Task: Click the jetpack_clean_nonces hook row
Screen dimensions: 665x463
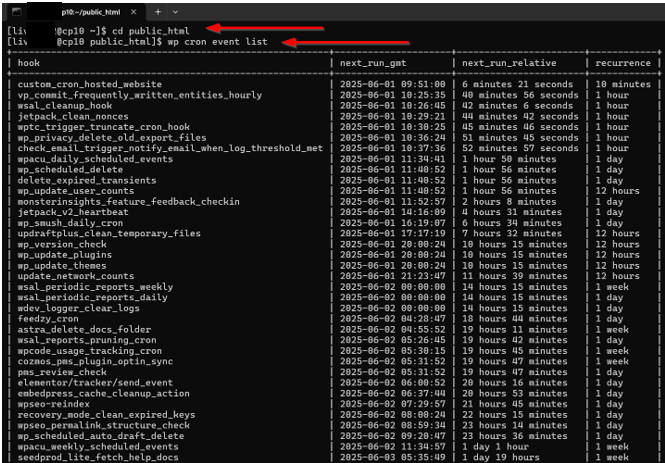Action: 70,116
